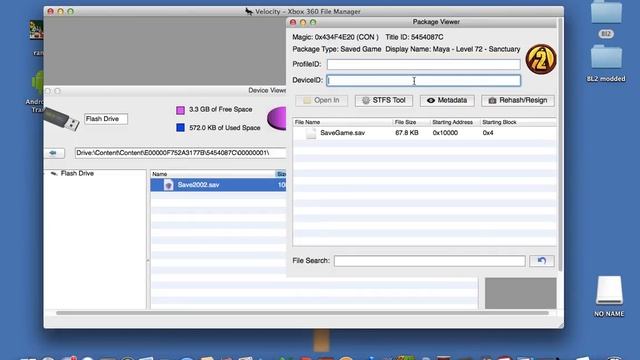The height and width of the screenshot is (360, 640).
Task: Click the Name column header in Device Viewer
Action: [x=212, y=174]
